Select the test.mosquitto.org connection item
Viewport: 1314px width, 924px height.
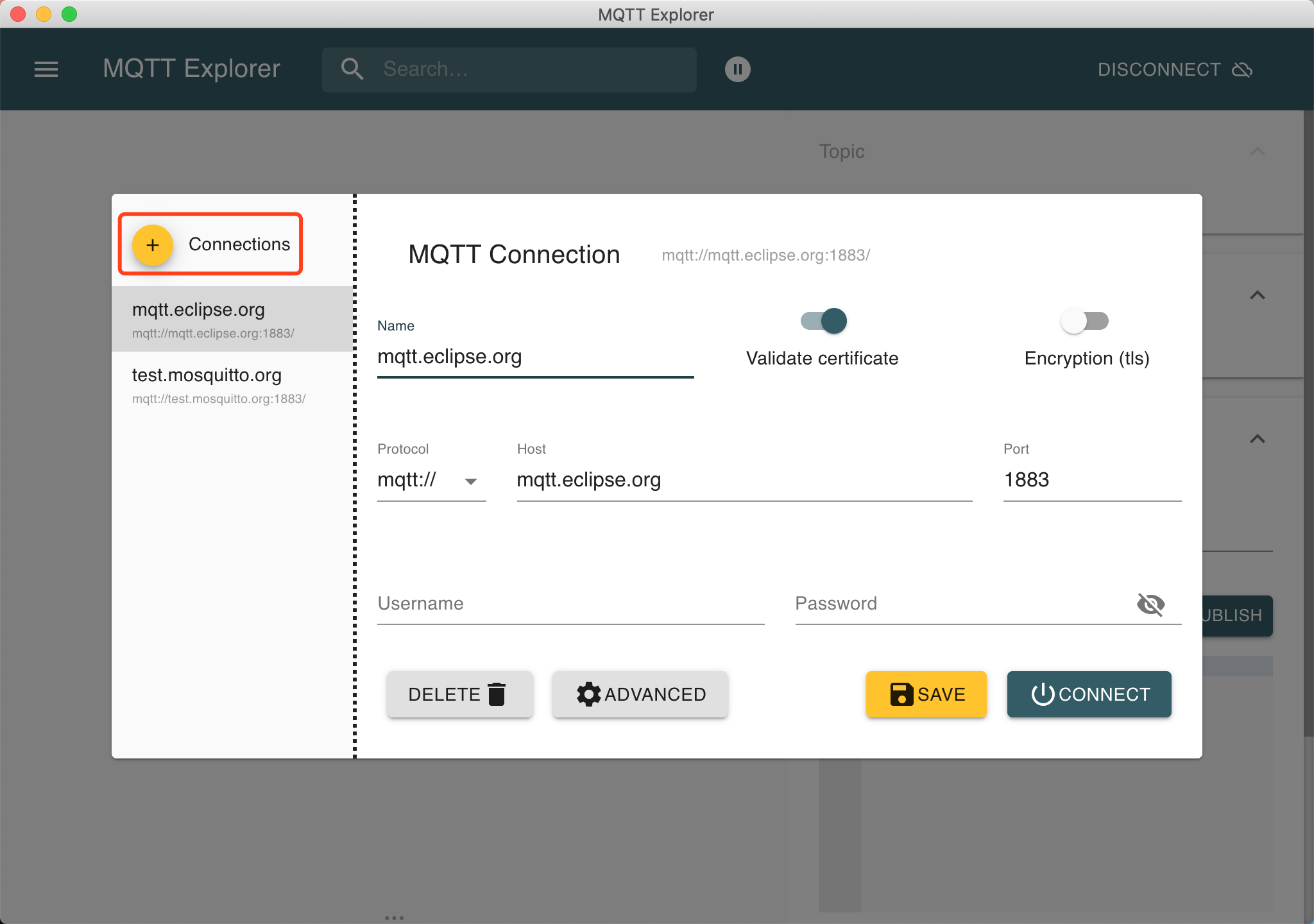[233, 384]
